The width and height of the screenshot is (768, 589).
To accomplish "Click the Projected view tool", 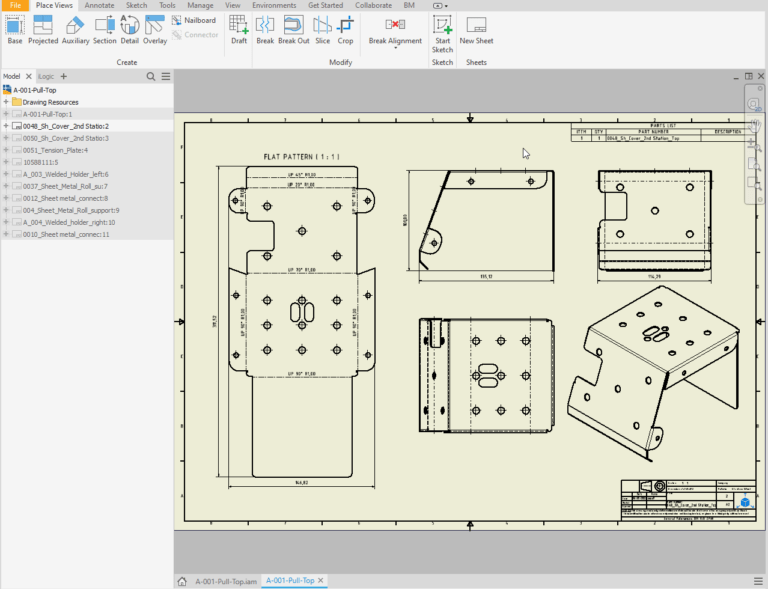I will [43, 30].
